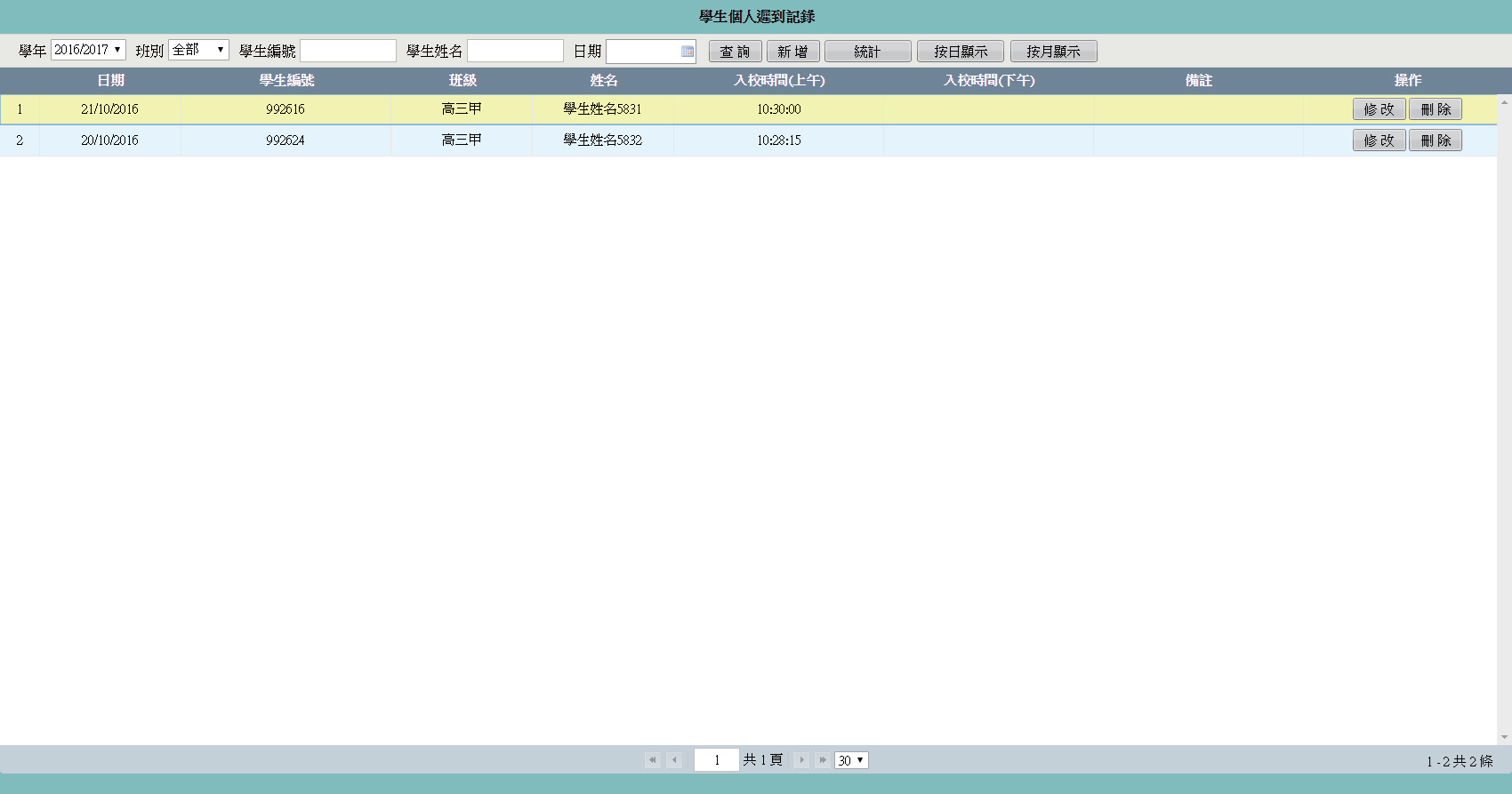The image size is (1512, 794).
Task: Switch to 按月顯示 view
Action: coord(1053,52)
